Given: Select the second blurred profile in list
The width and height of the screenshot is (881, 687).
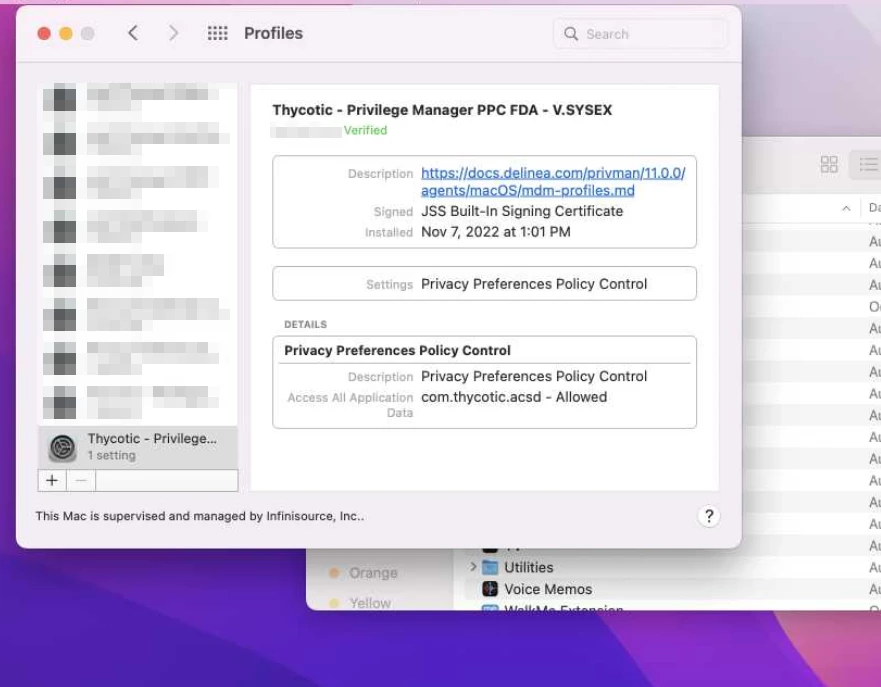Looking at the screenshot, I should [x=138, y=141].
